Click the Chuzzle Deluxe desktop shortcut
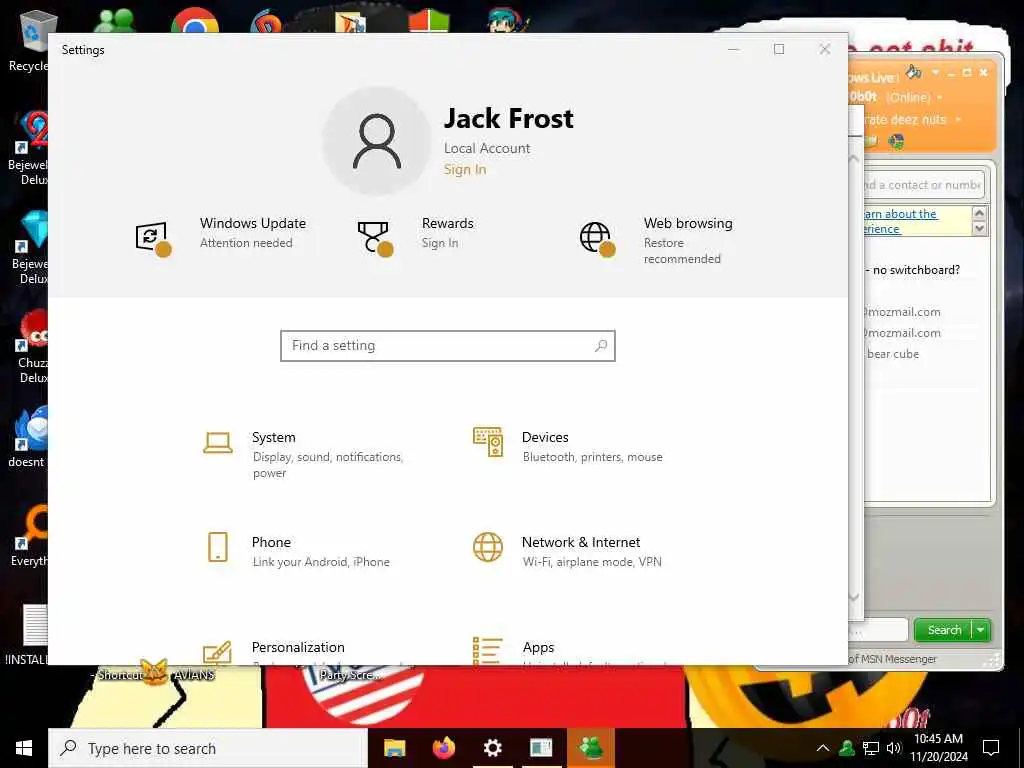The height and width of the screenshot is (768, 1024). 33,346
